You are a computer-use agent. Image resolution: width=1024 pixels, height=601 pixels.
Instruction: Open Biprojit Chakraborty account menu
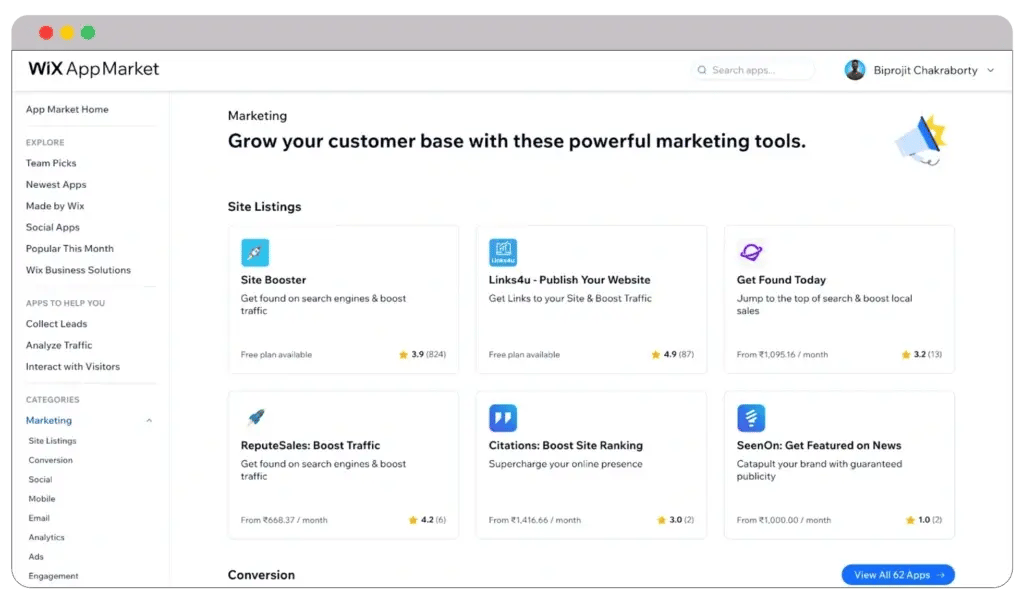point(925,71)
